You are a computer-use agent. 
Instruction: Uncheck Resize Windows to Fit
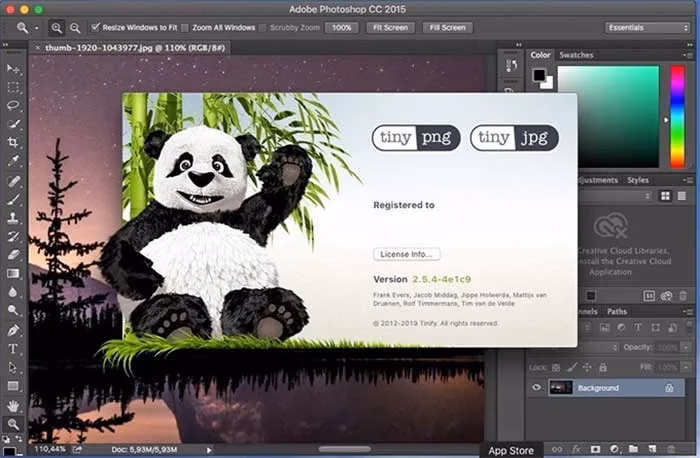point(95,28)
